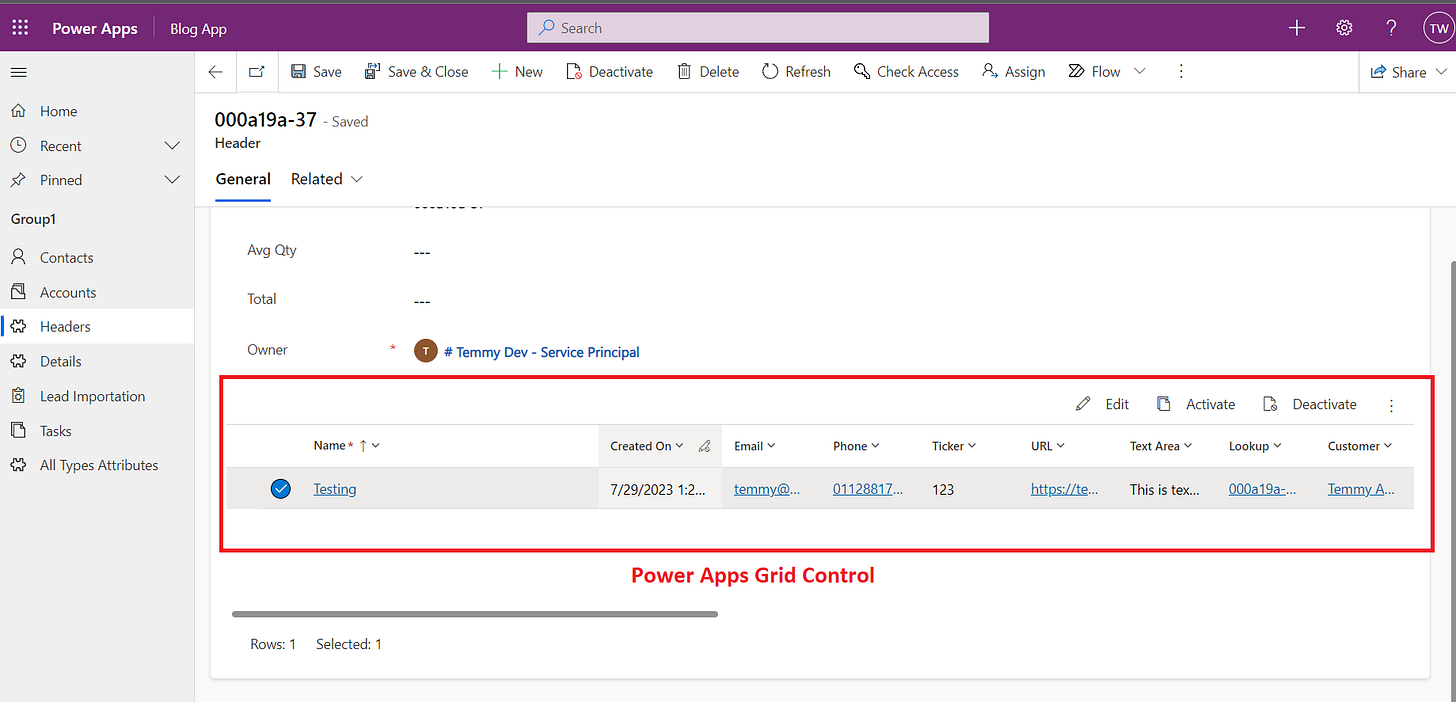The width and height of the screenshot is (1456, 702).
Task: Click the 7/29/2023 Created On cell
Action: click(x=658, y=489)
